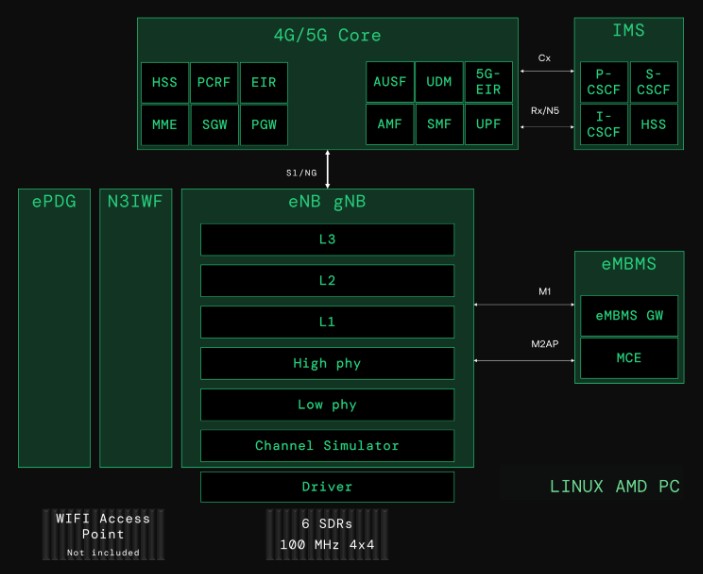
Task: Click the Not included text
Action: coord(103,553)
